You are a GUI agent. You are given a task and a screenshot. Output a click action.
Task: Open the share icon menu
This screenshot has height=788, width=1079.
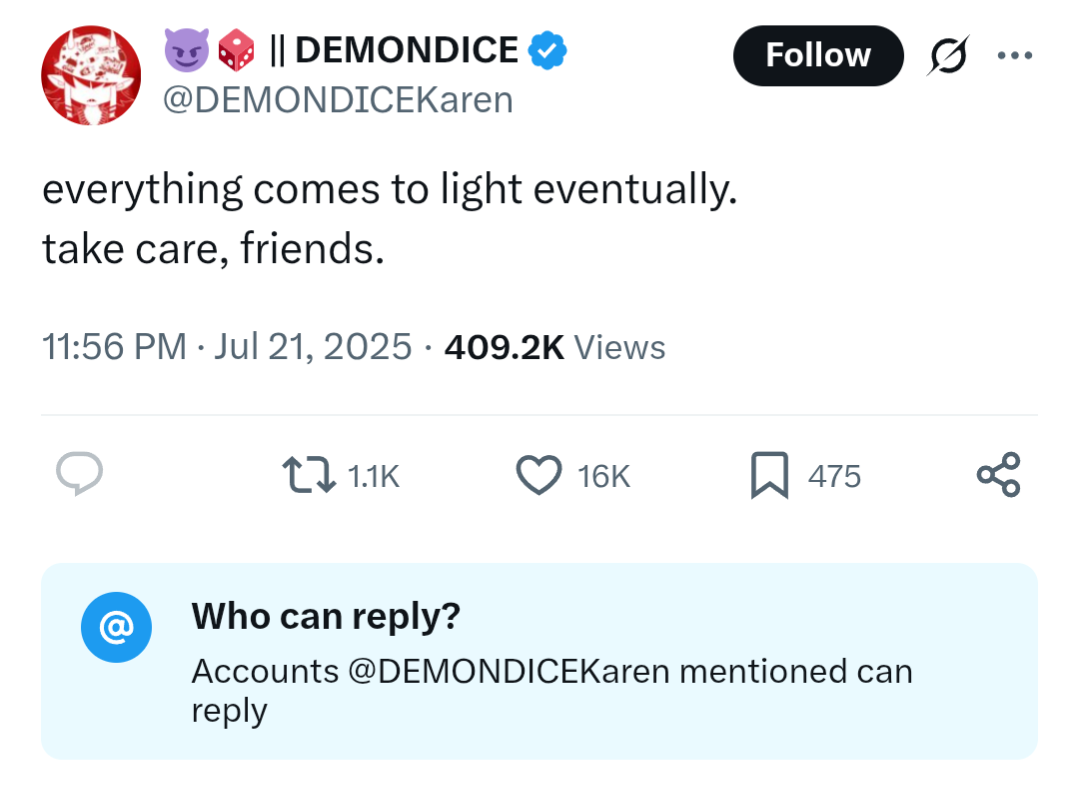[x=997, y=475]
